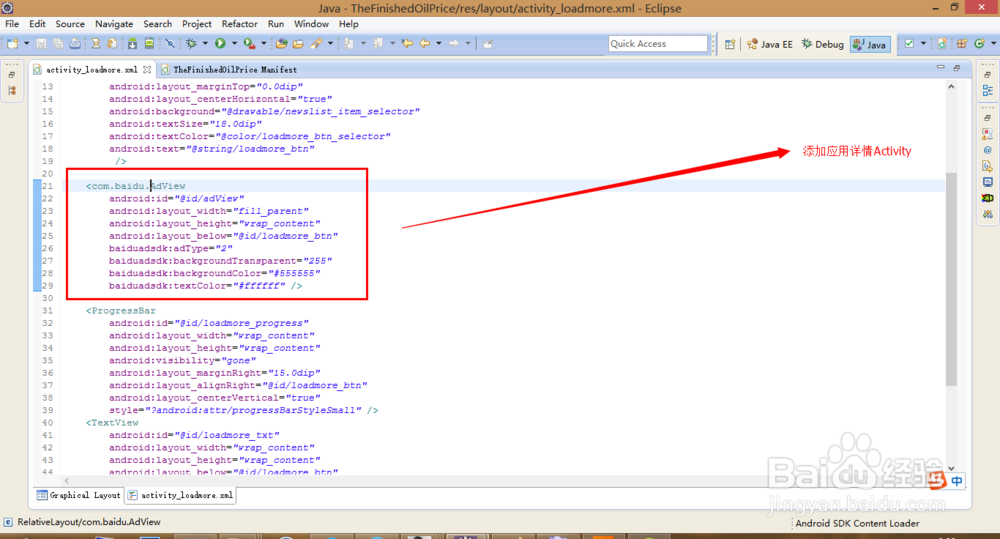Select the Java perspective button
1000x539 pixels.
870,44
